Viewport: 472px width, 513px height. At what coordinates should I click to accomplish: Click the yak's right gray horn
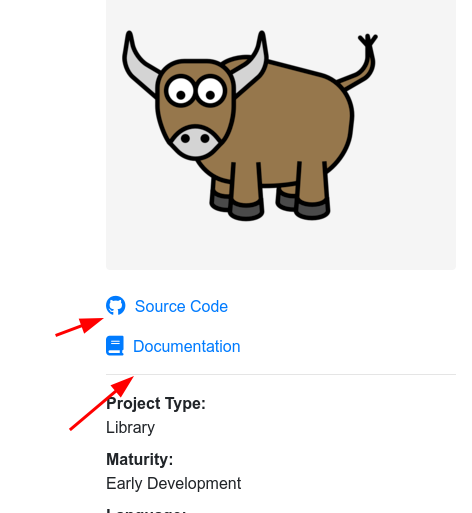click(251, 65)
